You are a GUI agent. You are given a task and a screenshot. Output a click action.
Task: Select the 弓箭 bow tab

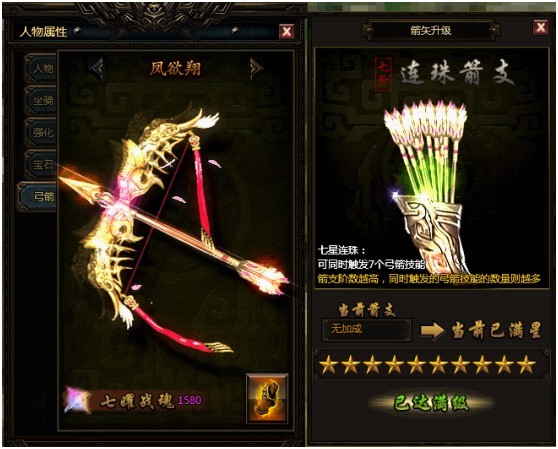(x=38, y=196)
